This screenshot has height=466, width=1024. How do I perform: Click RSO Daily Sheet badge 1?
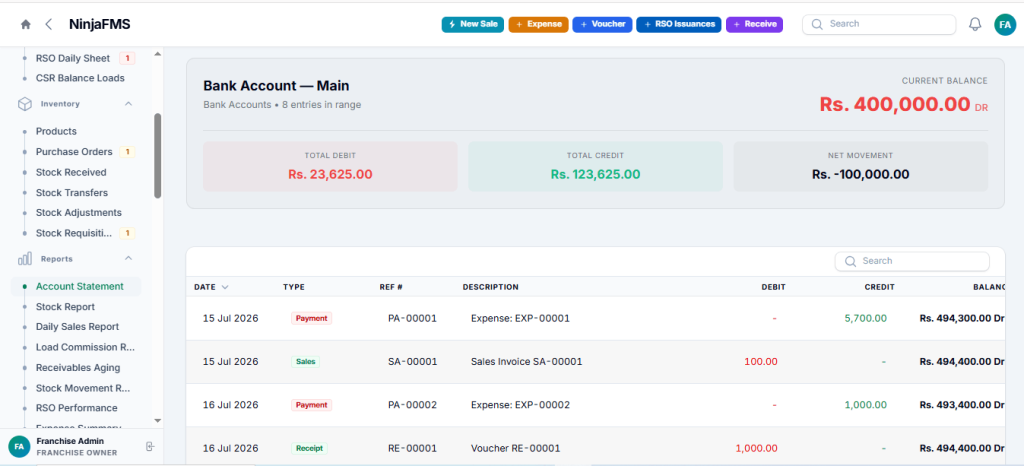coord(127,58)
